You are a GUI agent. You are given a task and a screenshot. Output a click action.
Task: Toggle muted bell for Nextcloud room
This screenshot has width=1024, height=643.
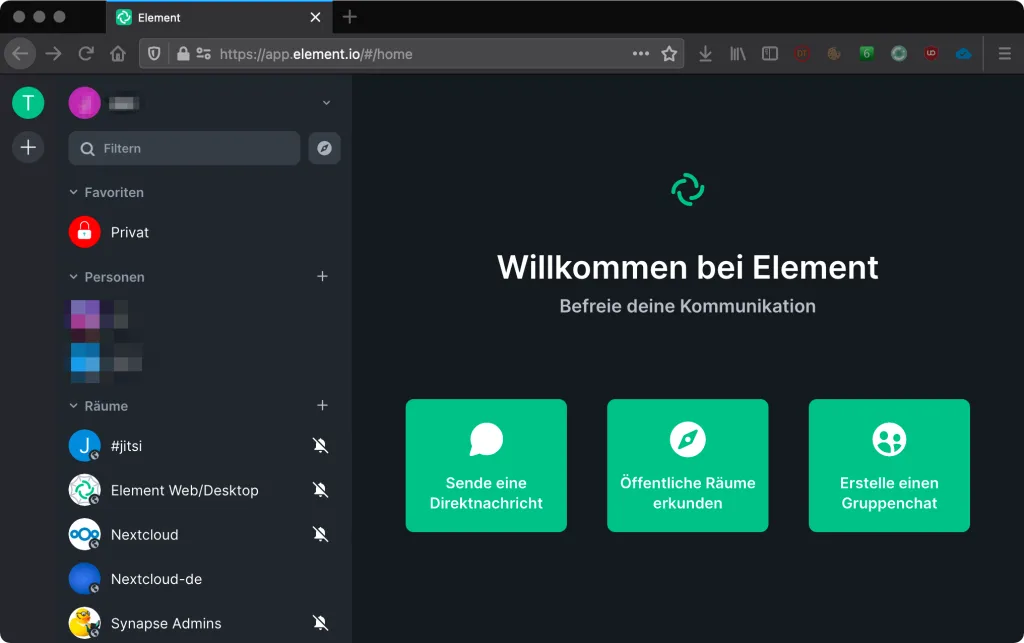click(x=320, y=535)
